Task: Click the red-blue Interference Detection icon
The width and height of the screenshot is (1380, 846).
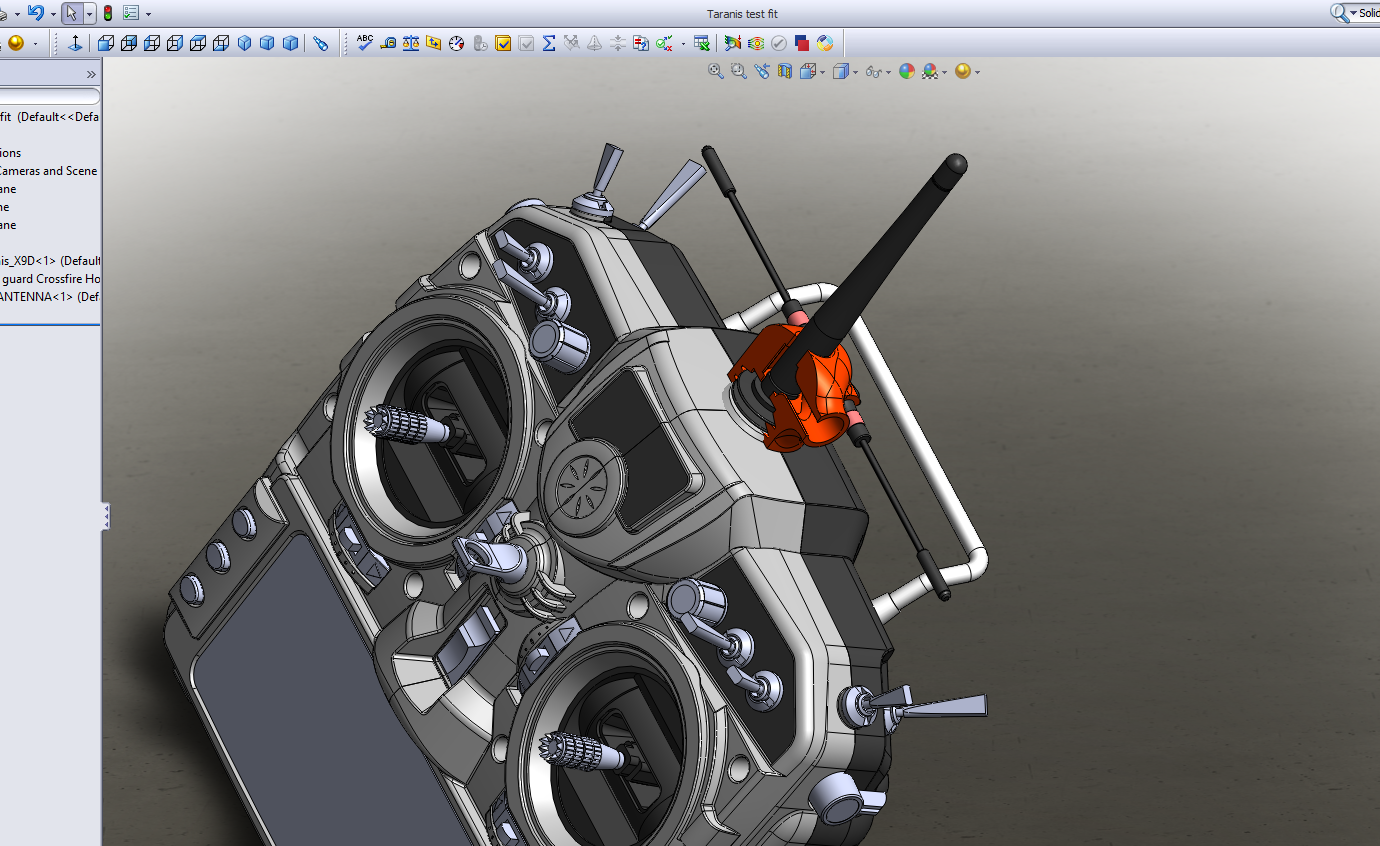Action: 802,43
